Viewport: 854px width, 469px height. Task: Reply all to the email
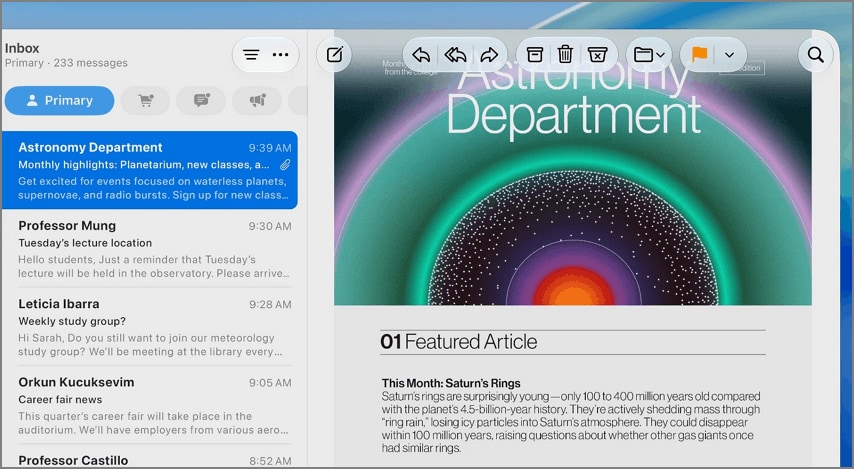455,55
